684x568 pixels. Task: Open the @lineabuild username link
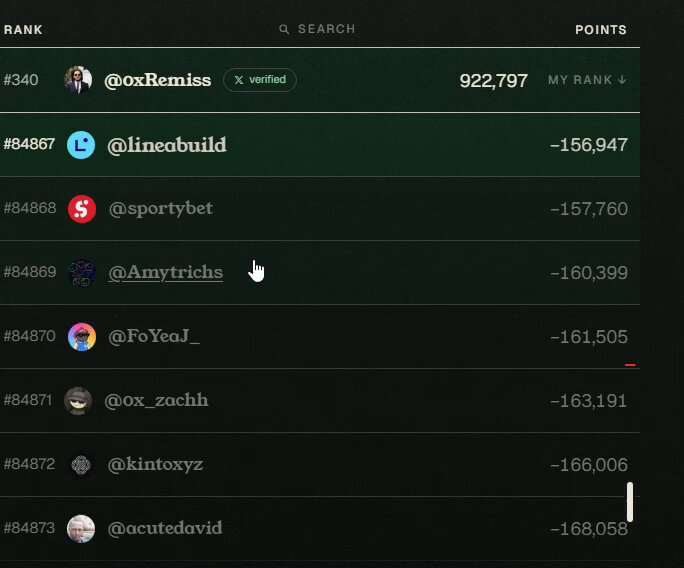[167, 145]
